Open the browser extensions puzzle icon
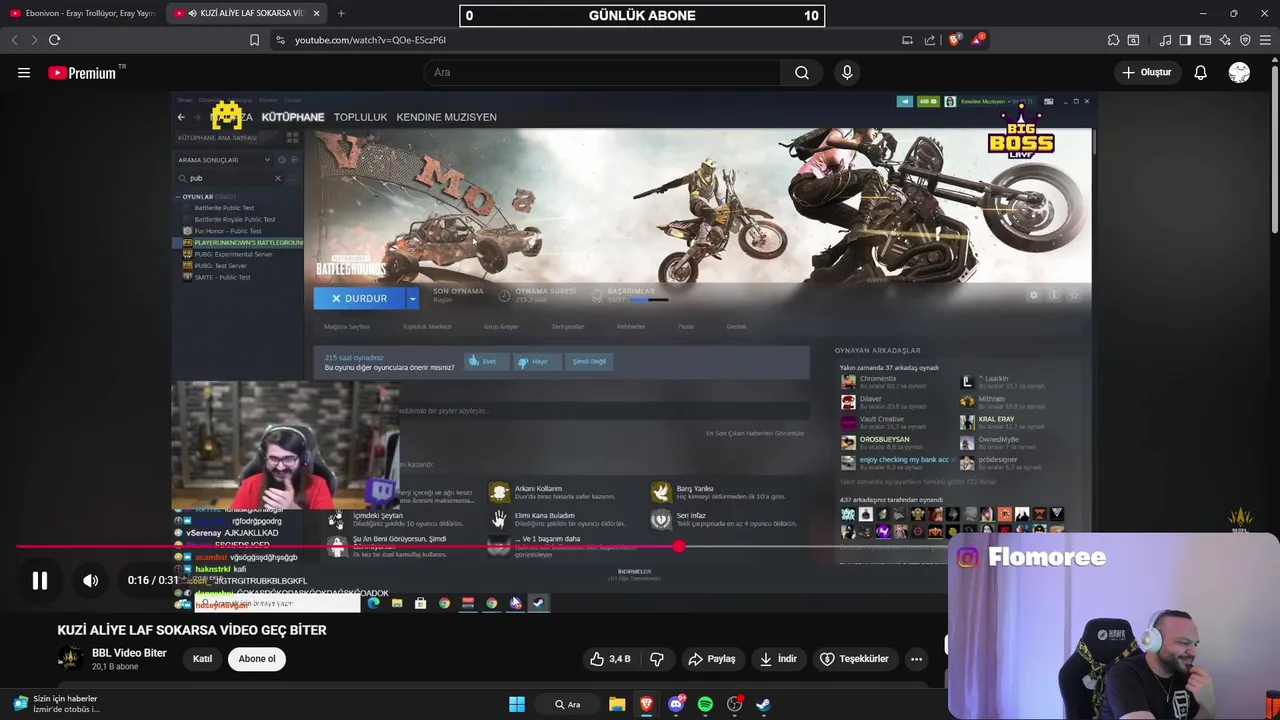The width and height of the screenshot is (1280, 720). (1113, 40)
